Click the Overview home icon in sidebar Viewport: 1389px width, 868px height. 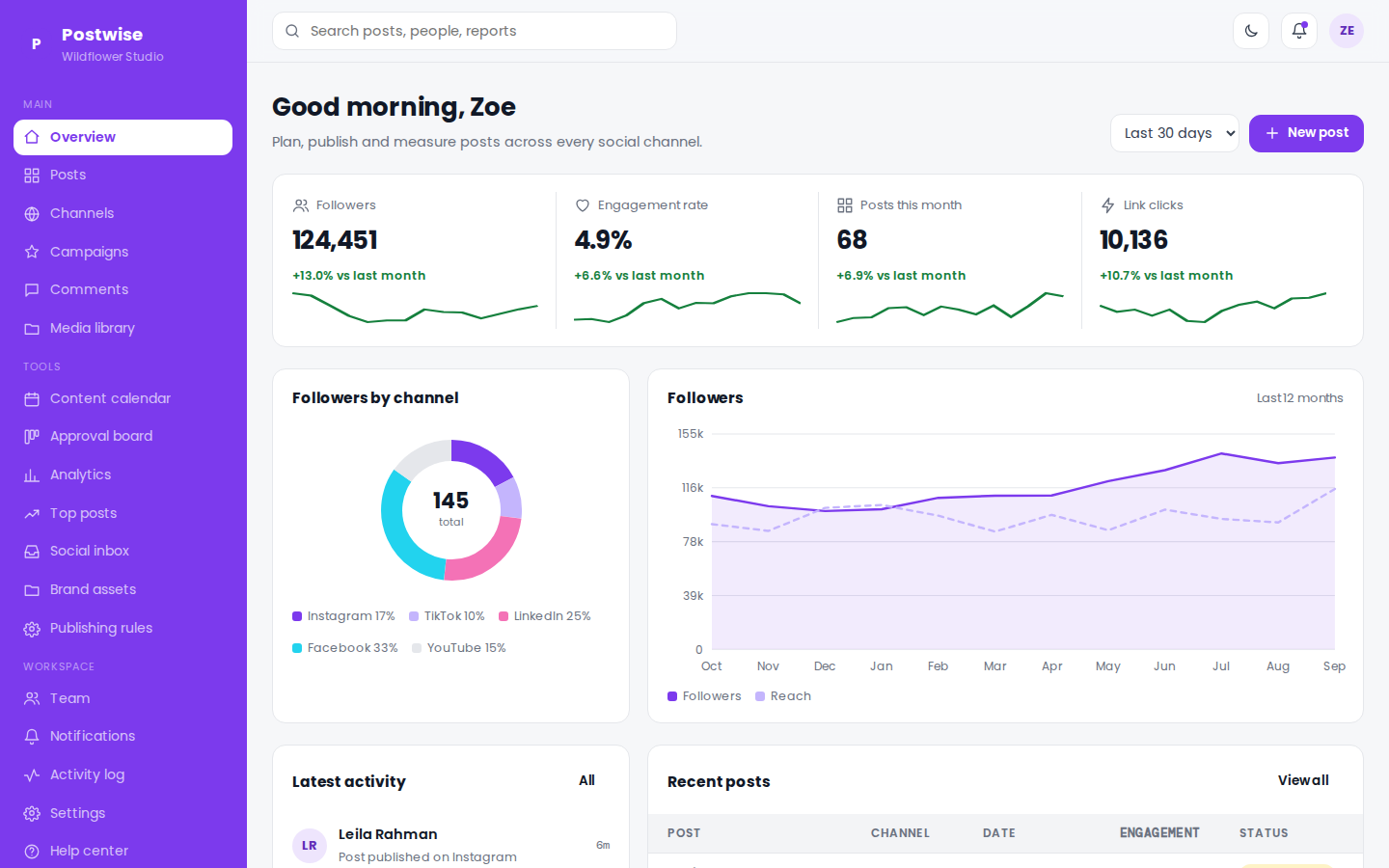click(x=32, y=137)
